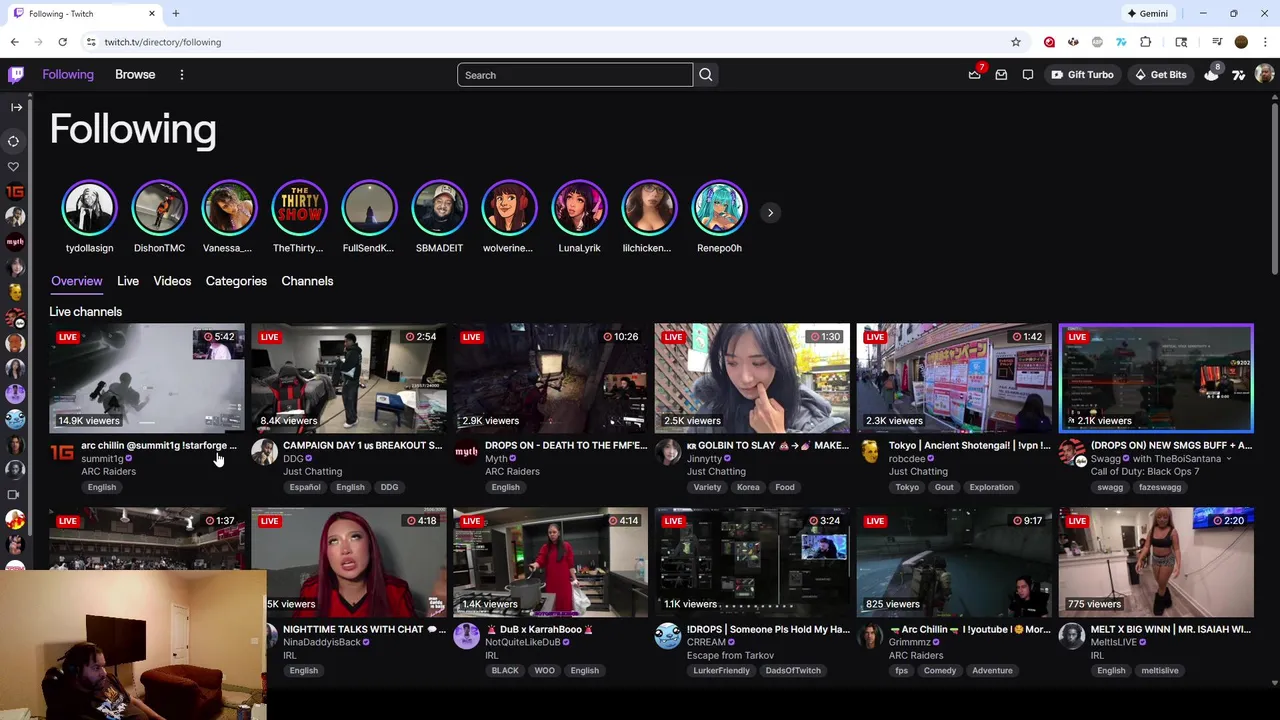Open the Chrome three-dot menu

click(1265, 42)
